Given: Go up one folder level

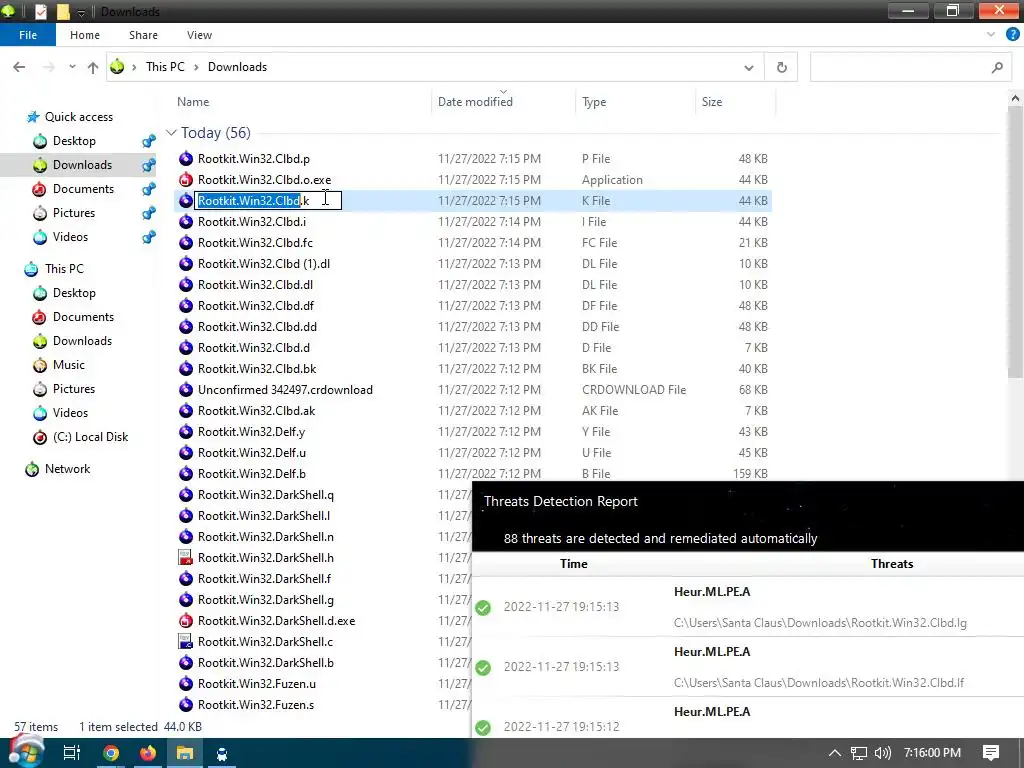Looking at the screenshot, I should pyautogui.click(x=93, y=67).
